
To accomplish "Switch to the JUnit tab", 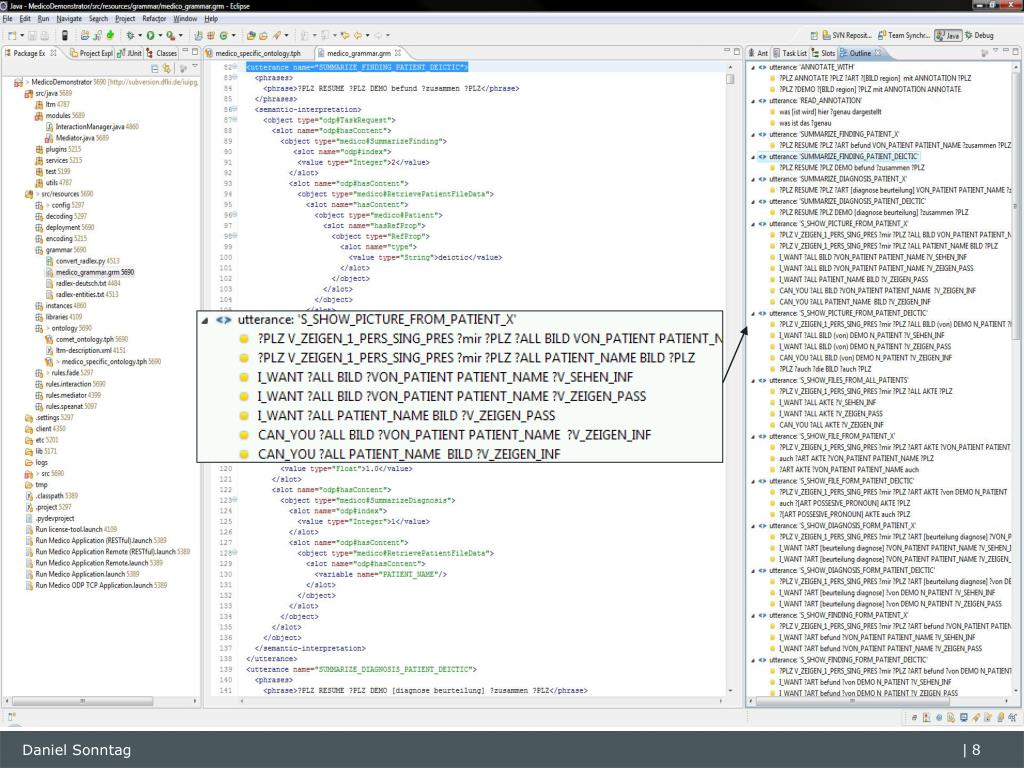I will tap(129, 53).
